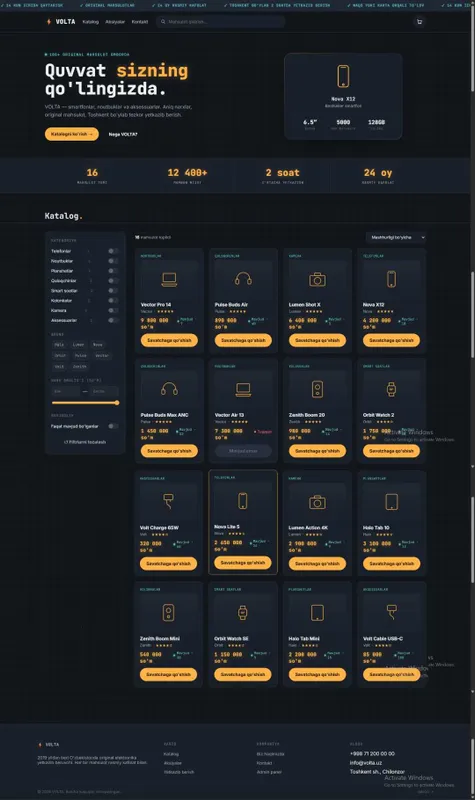The image size is (475, 800).
Task: Enable the Noutbuklar category switch
Action: [113, 261]
